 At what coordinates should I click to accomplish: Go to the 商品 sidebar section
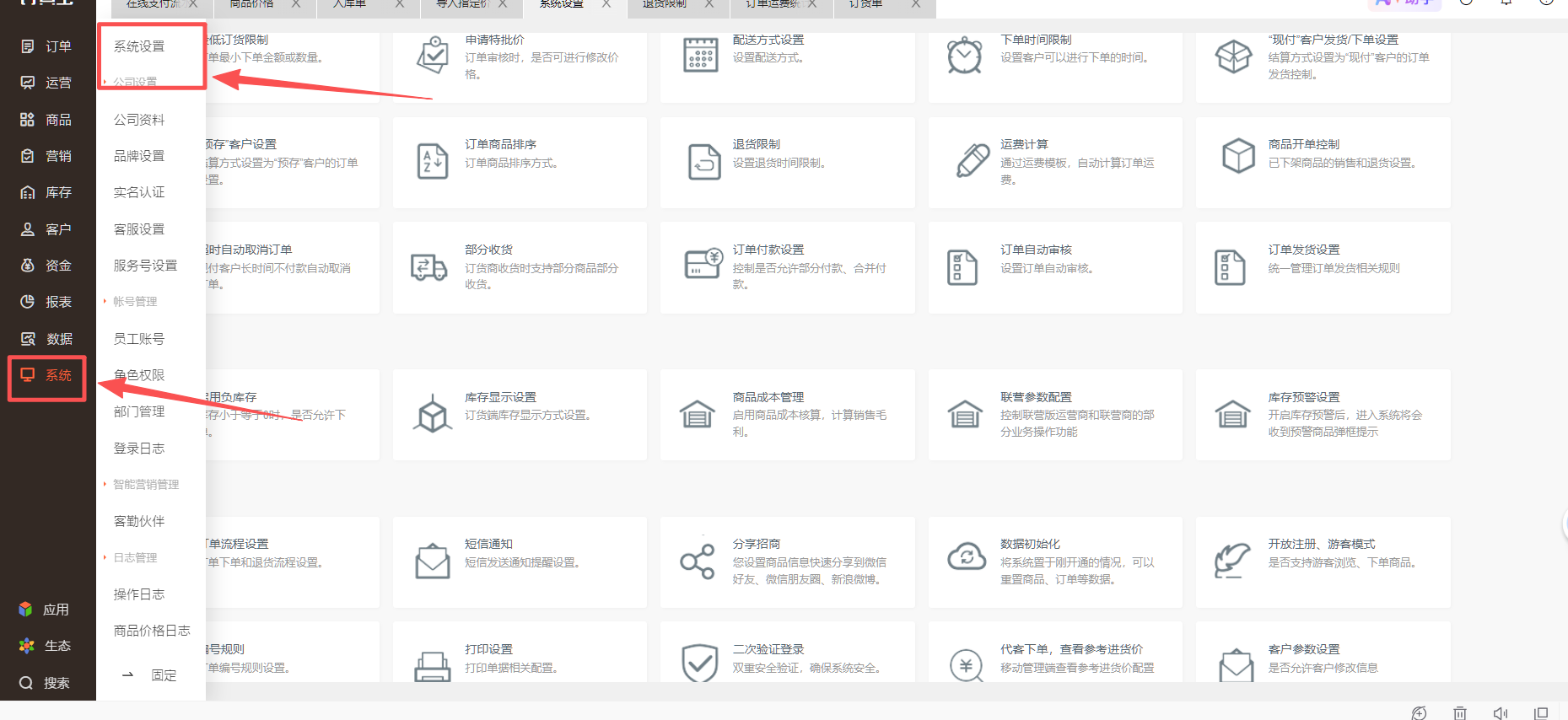pyautogui.click(x=46, y=120)
